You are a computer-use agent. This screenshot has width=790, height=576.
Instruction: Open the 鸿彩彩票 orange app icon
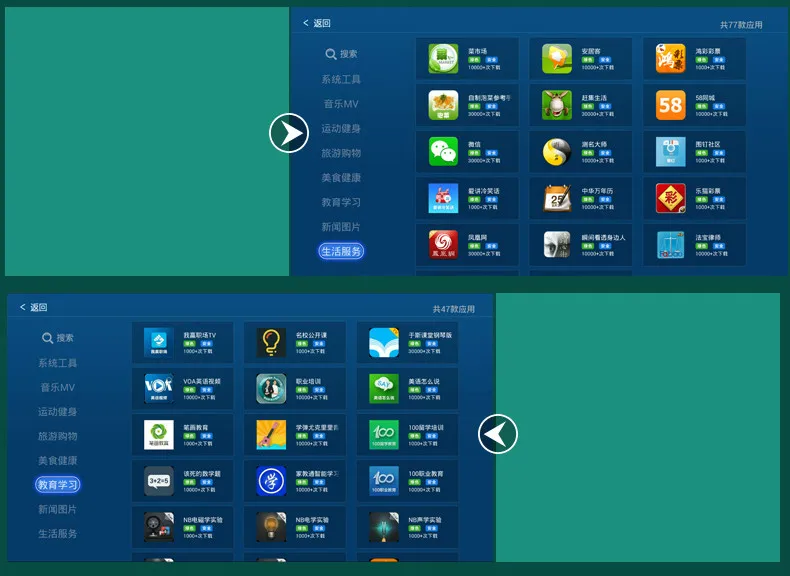(x=671, y=58)
